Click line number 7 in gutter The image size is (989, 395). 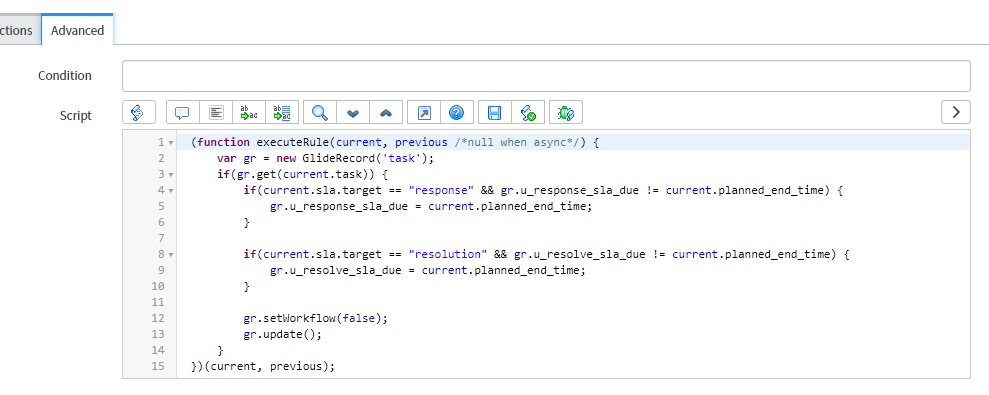tap(161, 239)
